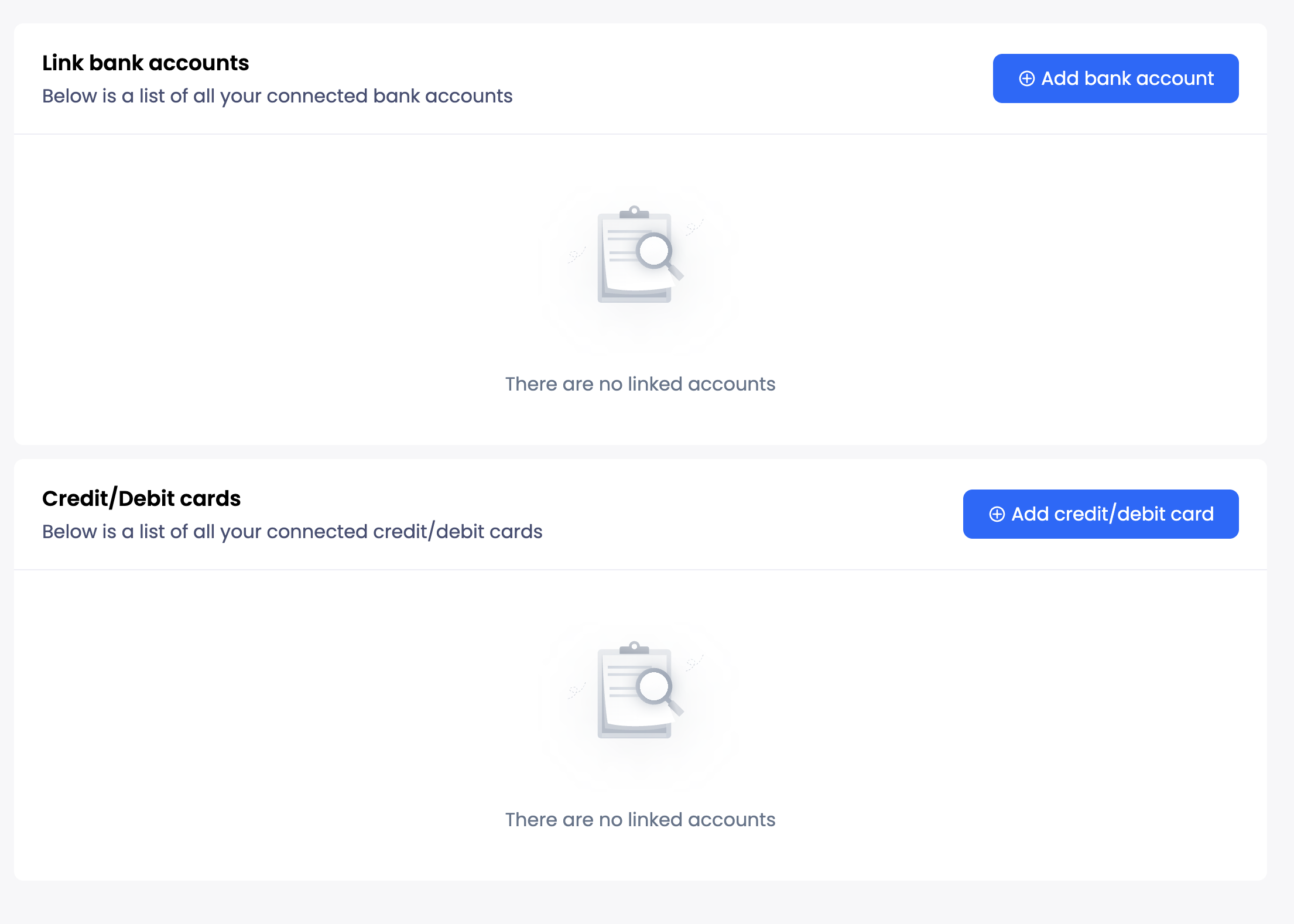Click the connected credit/debit cards description text
This screenshot has width=1294, height=924.
coord(292,532)
